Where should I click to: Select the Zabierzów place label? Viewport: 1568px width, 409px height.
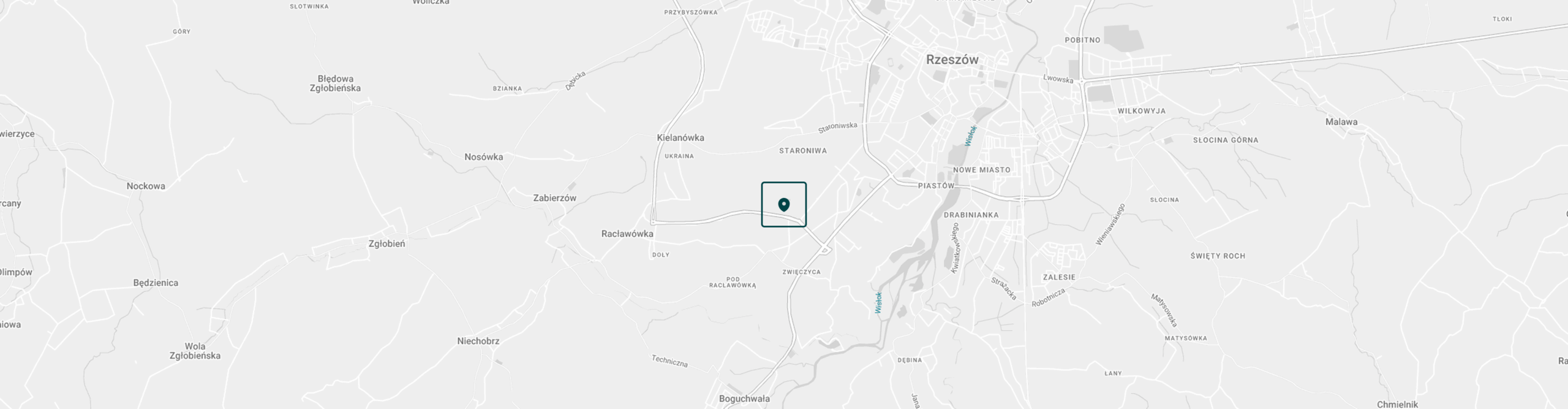pos(555,198)
